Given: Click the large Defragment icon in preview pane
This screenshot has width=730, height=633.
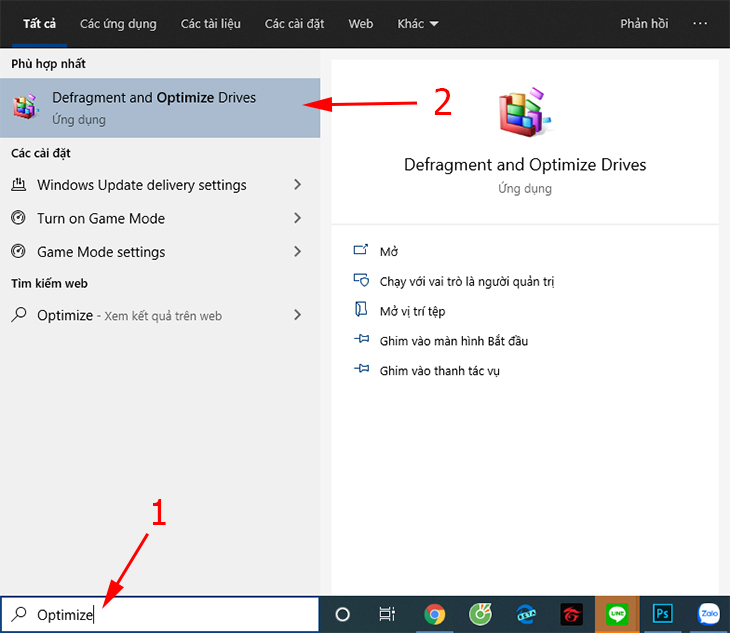Looking at the screenshot, I should [525, 112].
